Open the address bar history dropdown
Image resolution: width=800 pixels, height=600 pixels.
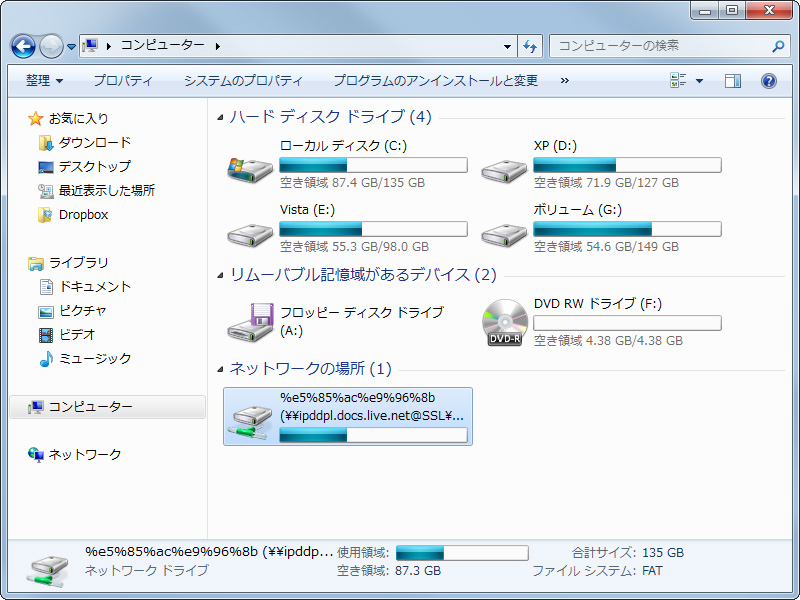506,46
